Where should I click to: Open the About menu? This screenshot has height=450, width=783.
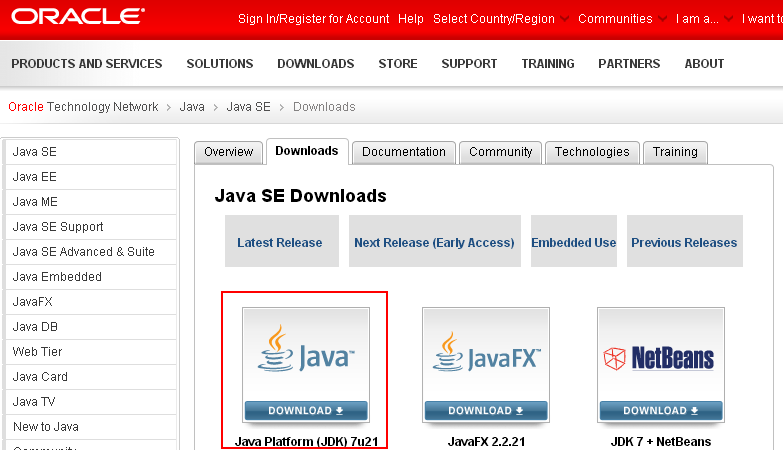pos(704,64)
